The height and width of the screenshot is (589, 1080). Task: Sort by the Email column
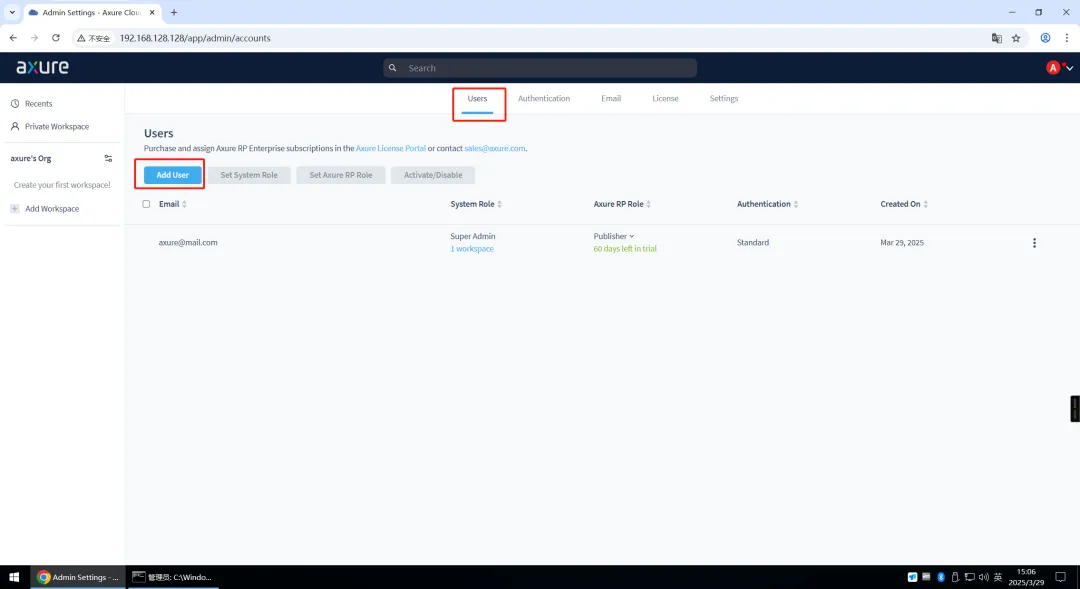coord(173,204)
